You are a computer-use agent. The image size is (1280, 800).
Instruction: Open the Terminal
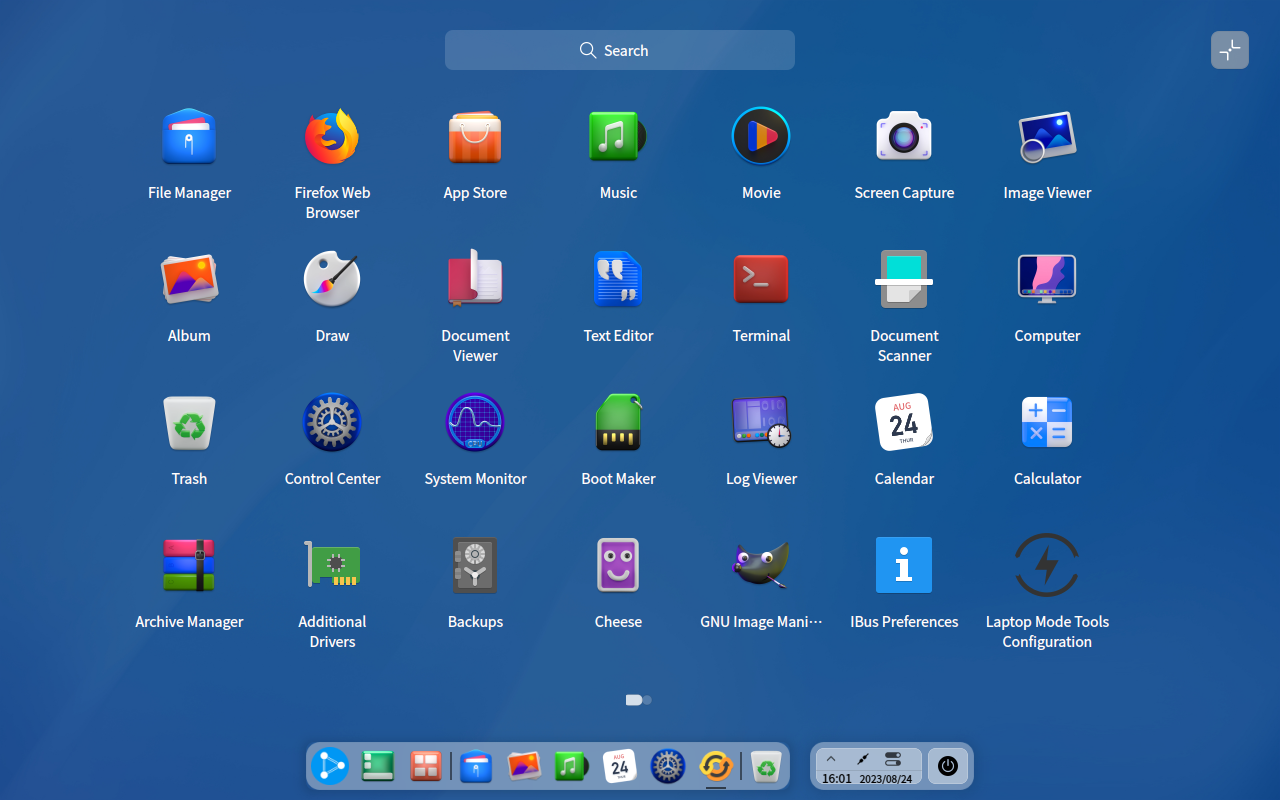click(761, 279)
